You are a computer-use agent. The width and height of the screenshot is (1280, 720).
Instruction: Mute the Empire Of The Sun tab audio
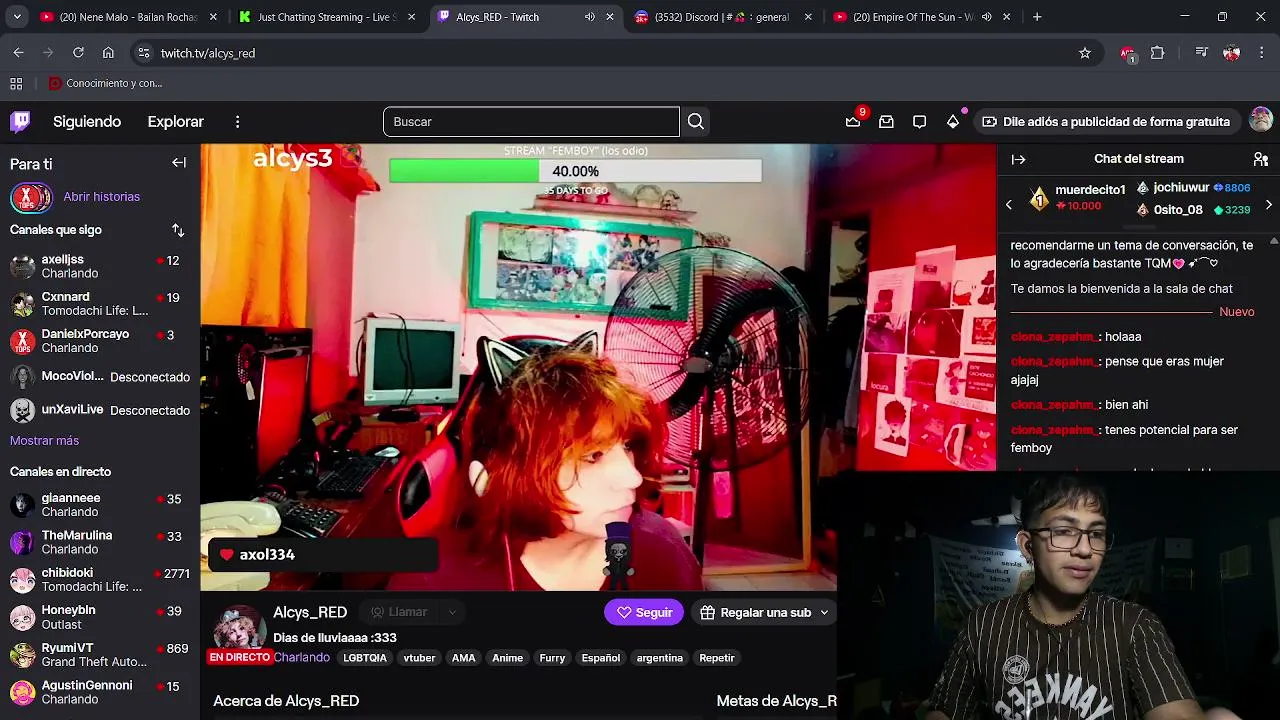987,17
